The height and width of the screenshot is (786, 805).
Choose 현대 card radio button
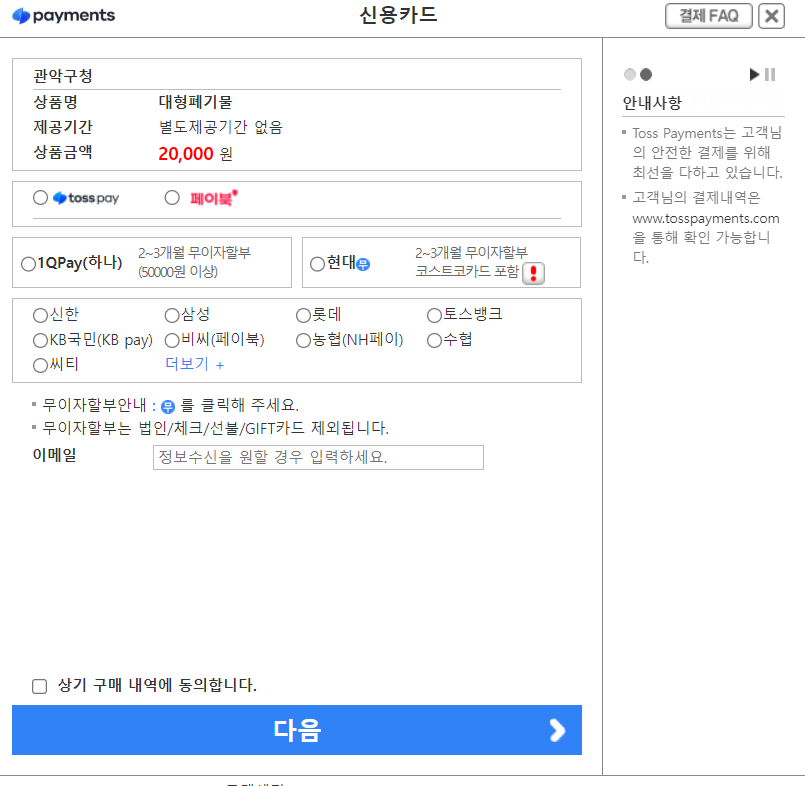317,264
